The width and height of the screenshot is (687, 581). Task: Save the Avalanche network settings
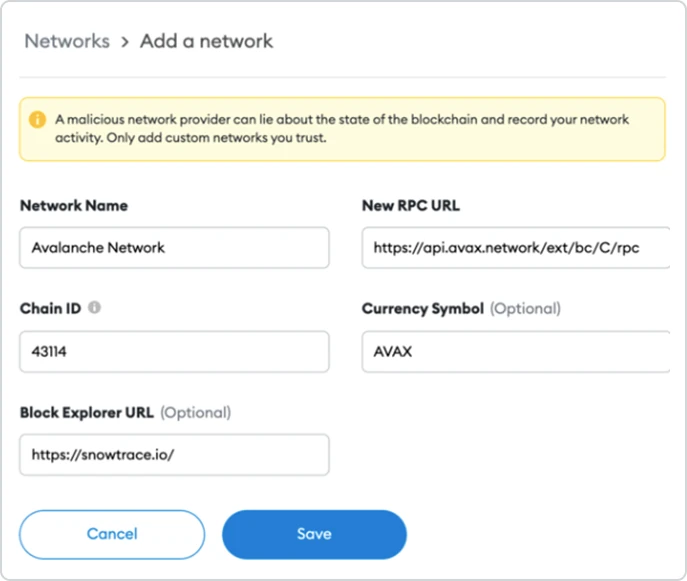pyautogui.click(x=314, y=534)
